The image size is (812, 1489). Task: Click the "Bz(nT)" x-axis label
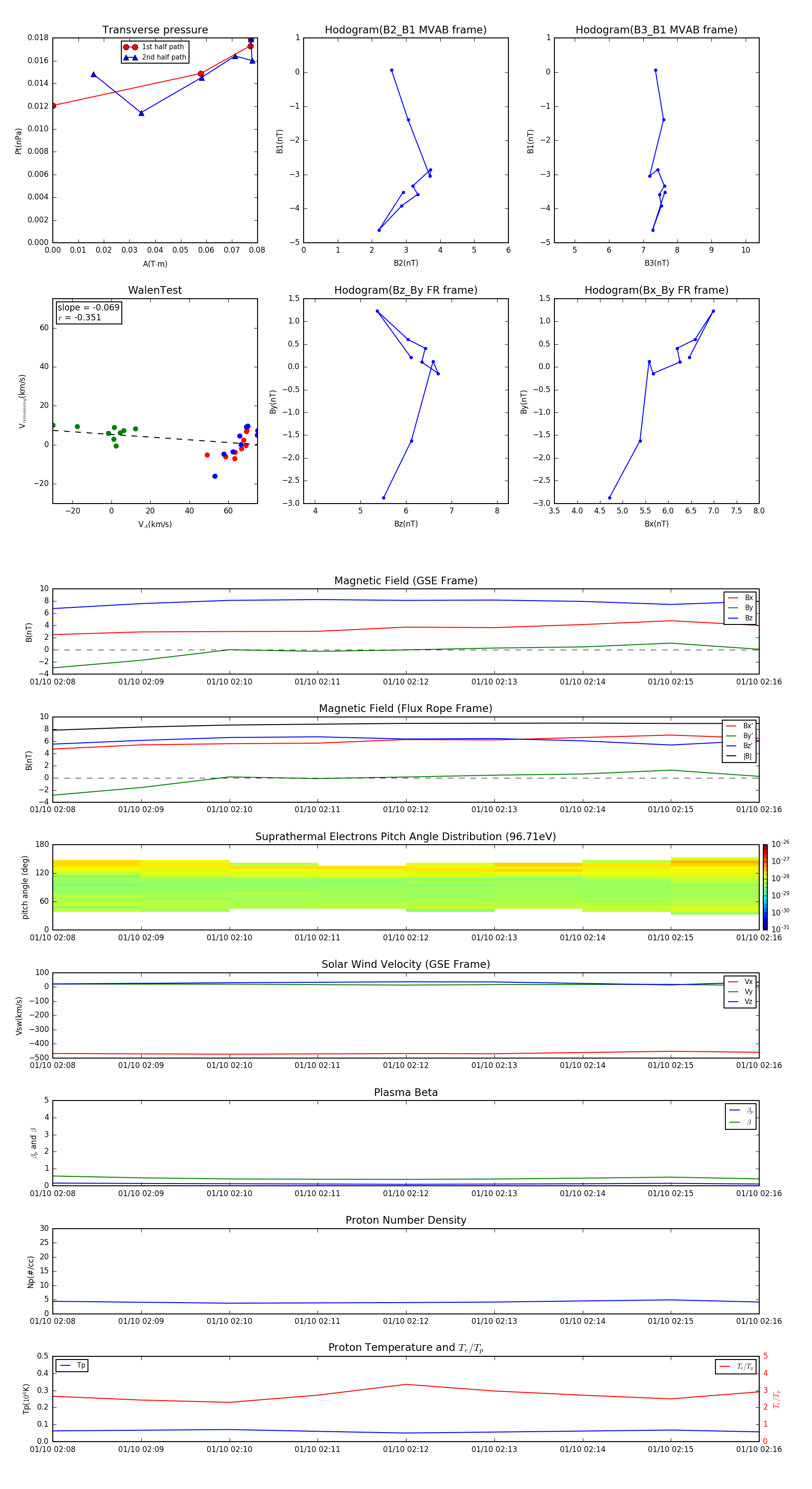coord(406,524)
